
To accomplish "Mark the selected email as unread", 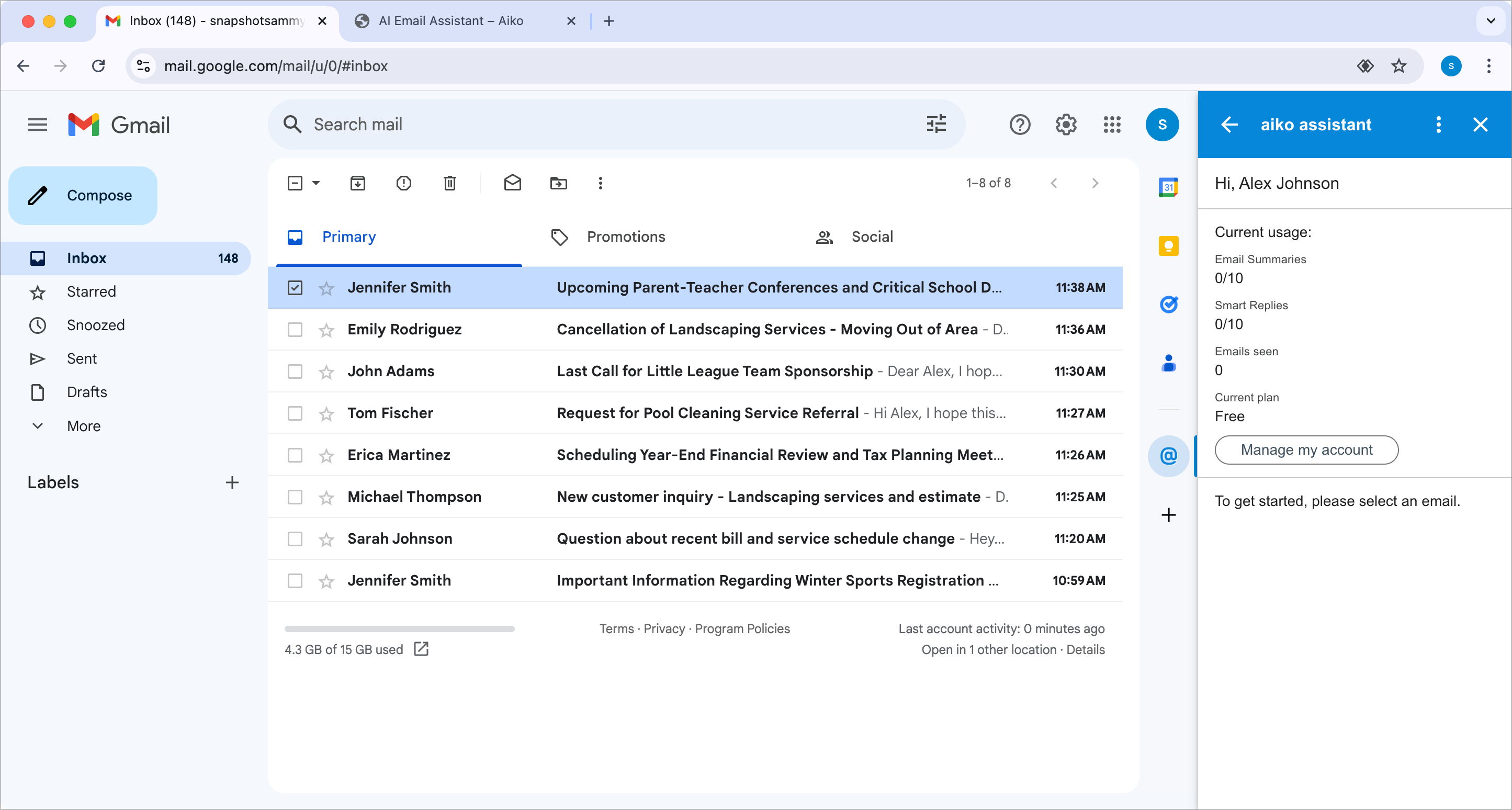I will tap(512, 183).
